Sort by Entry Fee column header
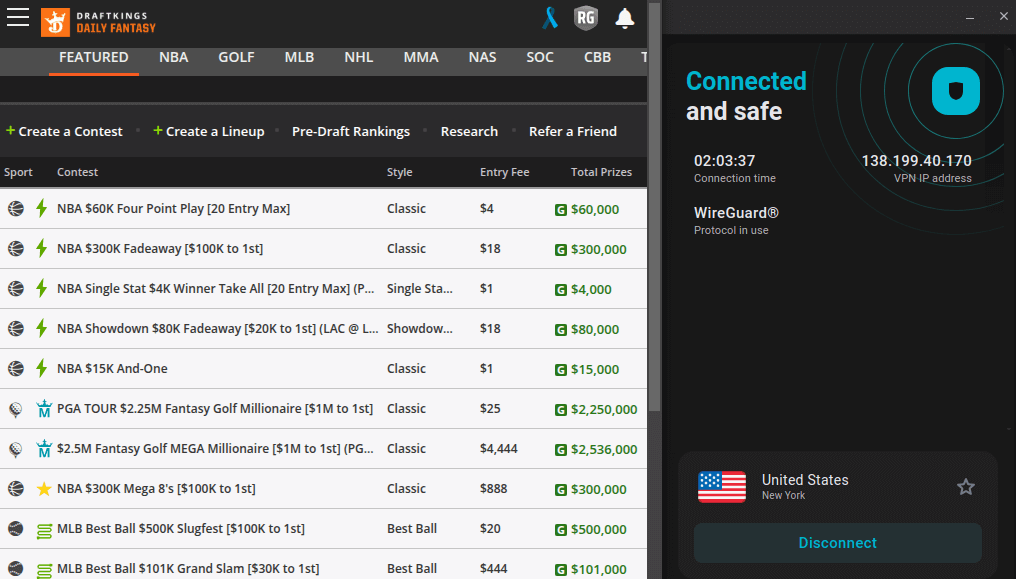The image size is (1016, 579). click(x=505, y=172)
